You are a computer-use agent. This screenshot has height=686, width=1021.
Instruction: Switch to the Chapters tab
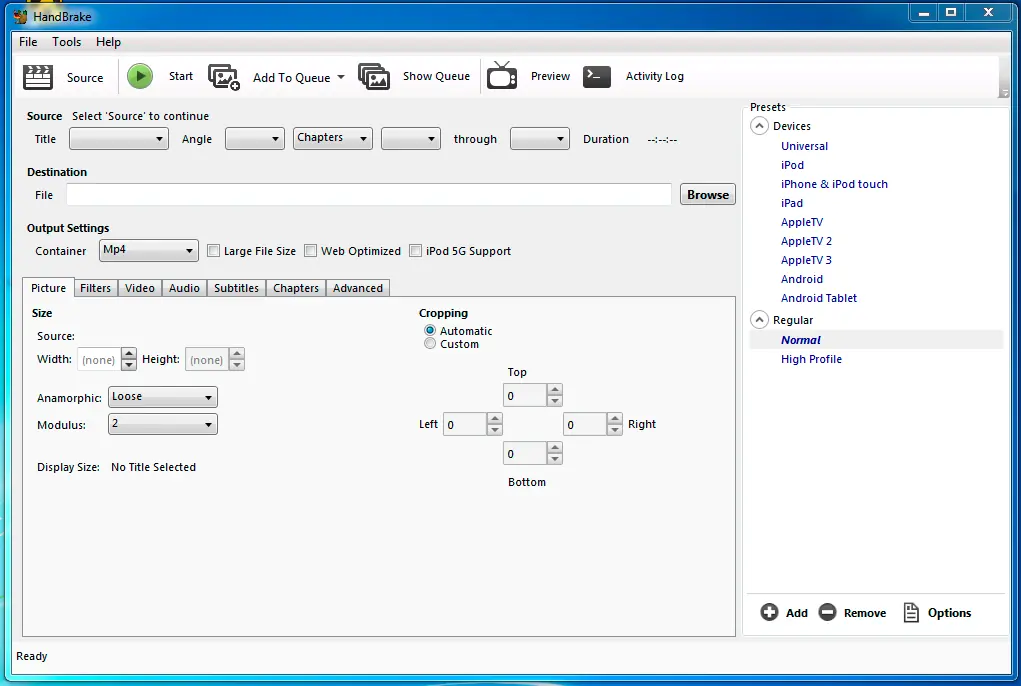296,288
